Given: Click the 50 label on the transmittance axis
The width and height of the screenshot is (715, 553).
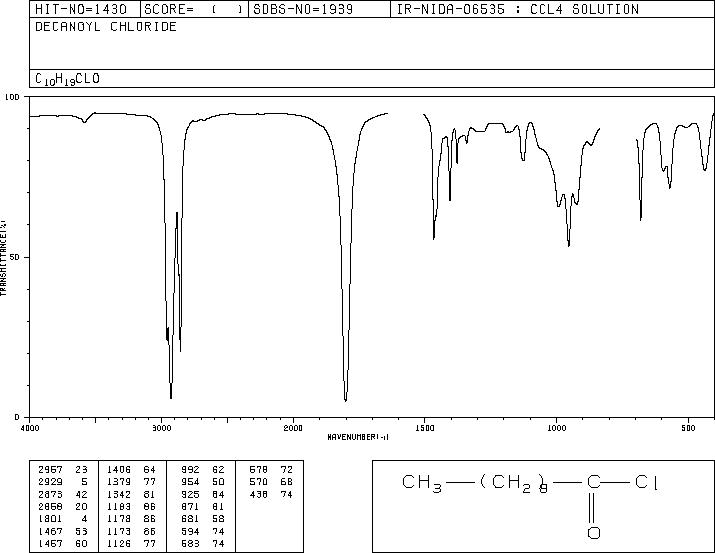Looking at the screenshot, I should click(x=15, y=257).
